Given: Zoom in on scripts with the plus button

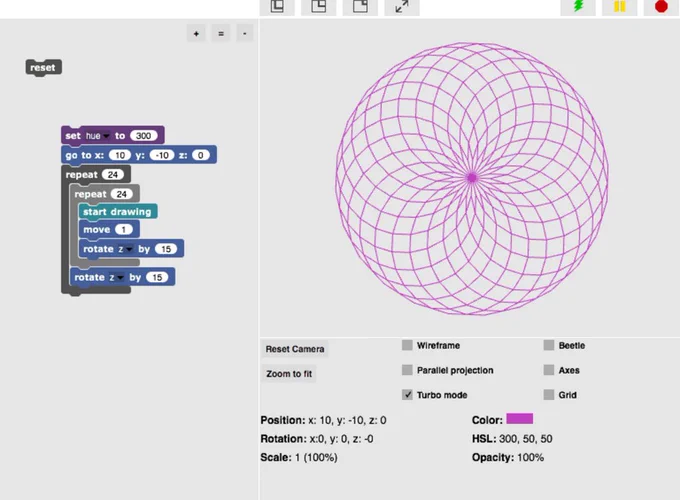Looking at the screenshot, I should click(x=196, y=33).
